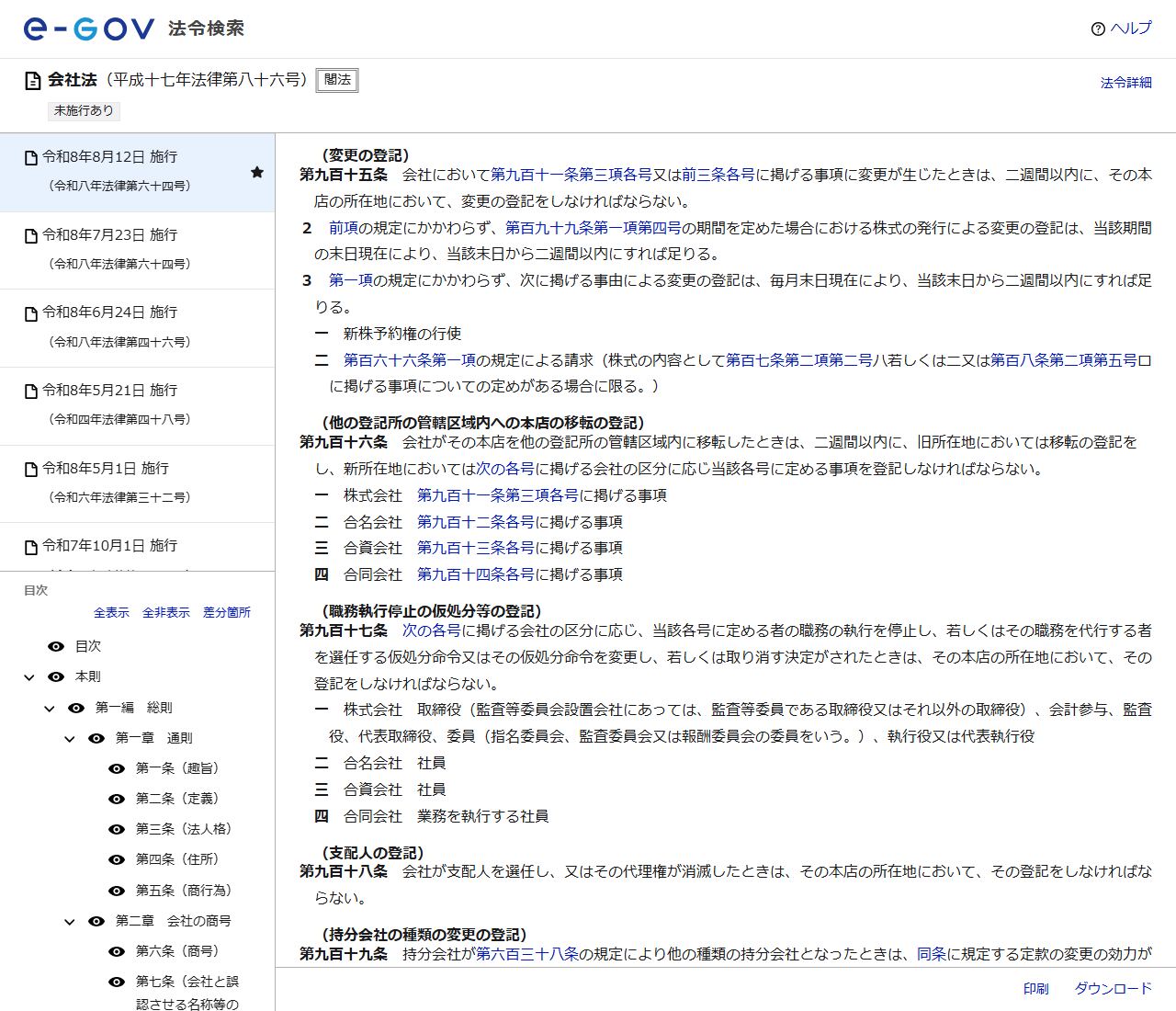Toggle eye icon for 第五条（商行為）
The image size is (1176, 1011).
tap(117, 891)
